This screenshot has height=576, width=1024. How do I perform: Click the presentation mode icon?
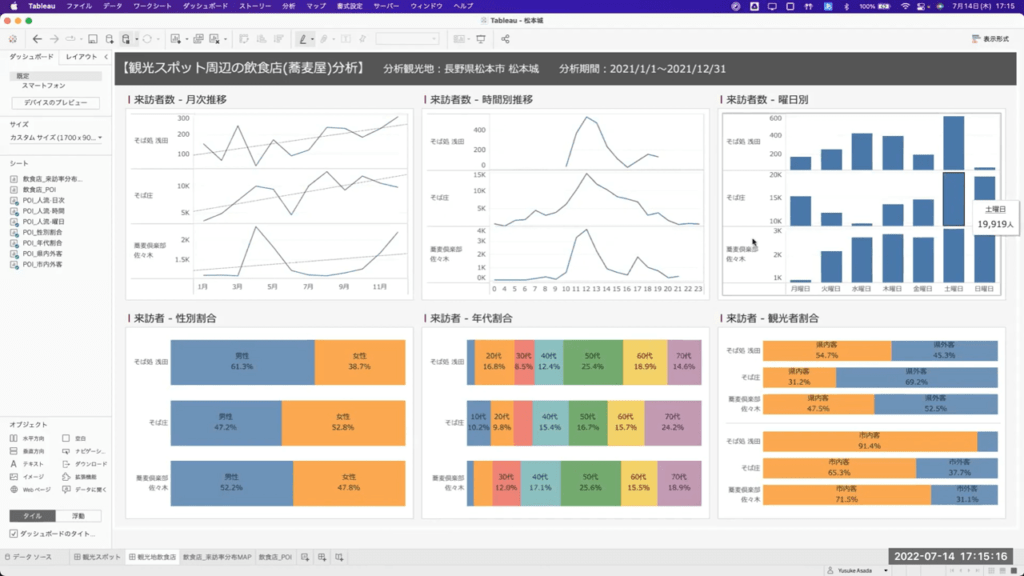(x=481, y=39)
